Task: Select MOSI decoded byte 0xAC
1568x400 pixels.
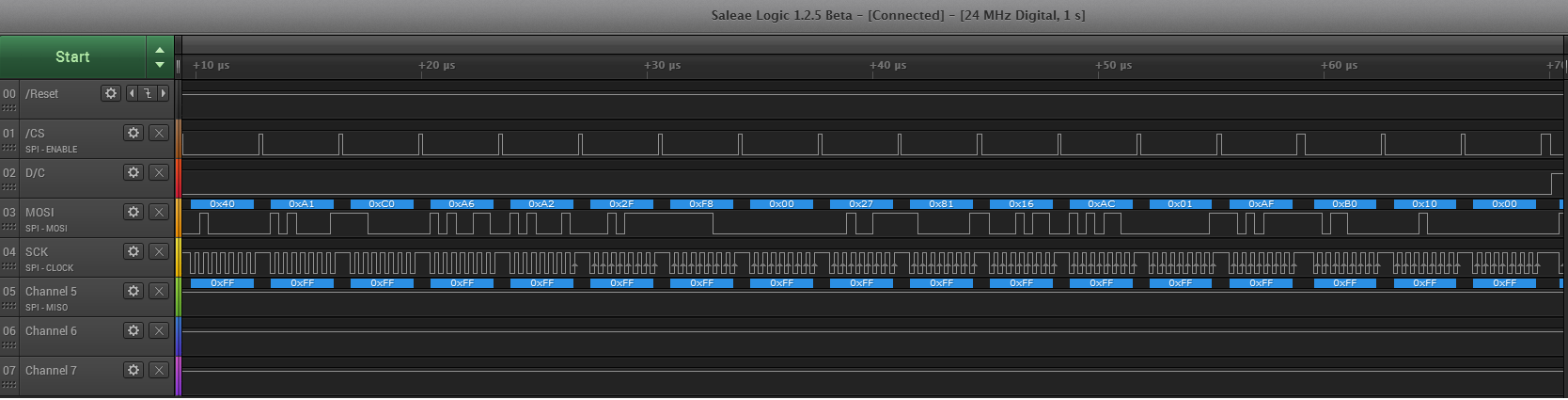Action: point(1101,204)
